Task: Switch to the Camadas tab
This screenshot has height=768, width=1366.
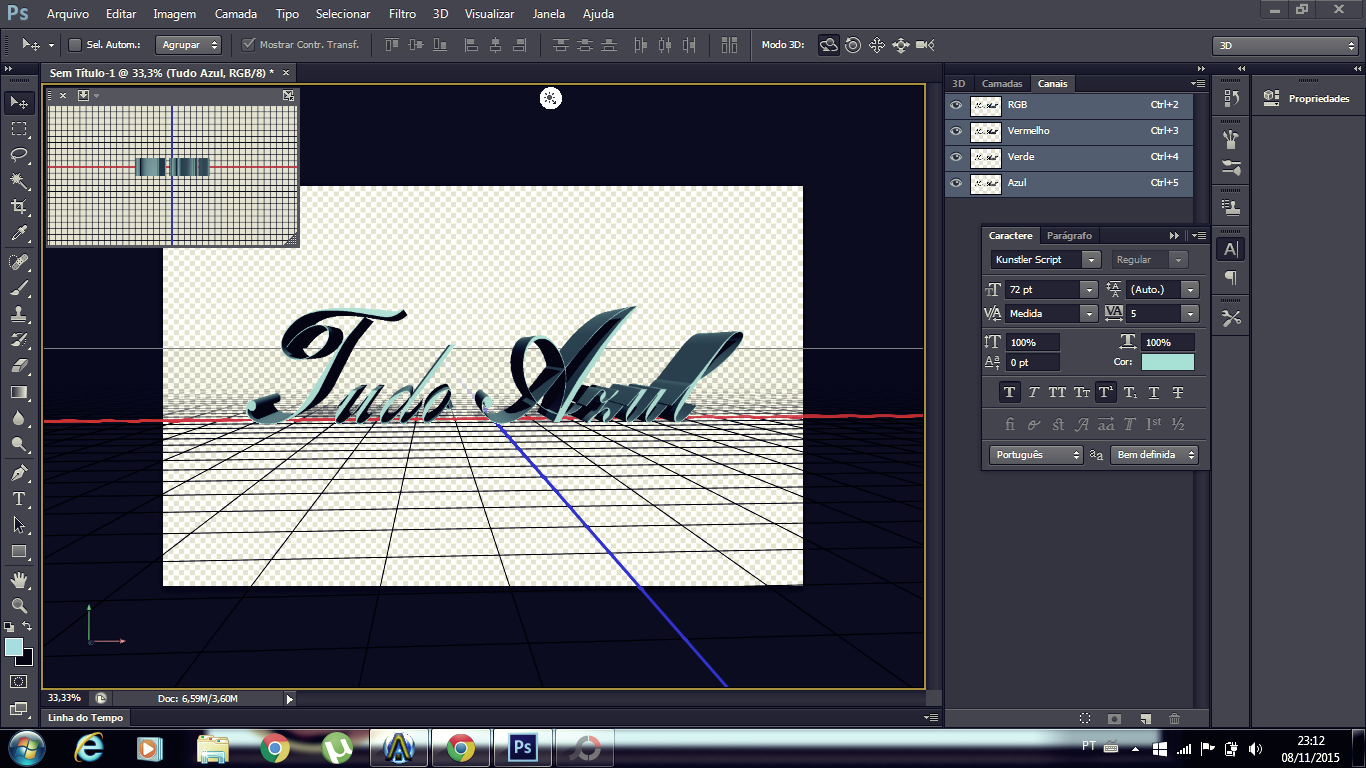Action: [1002, 84]
